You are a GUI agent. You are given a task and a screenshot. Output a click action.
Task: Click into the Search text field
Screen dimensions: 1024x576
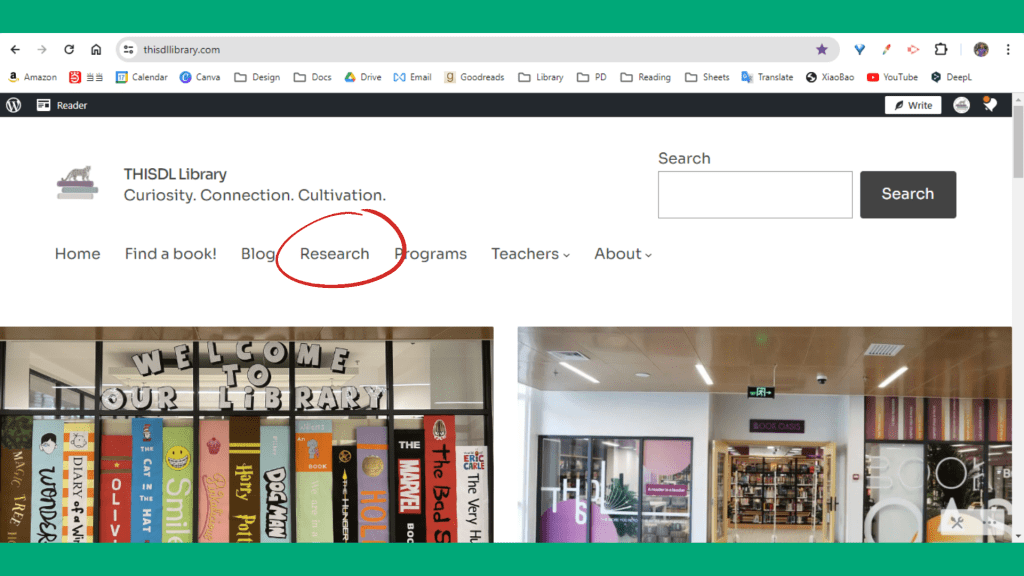(754, 194)
